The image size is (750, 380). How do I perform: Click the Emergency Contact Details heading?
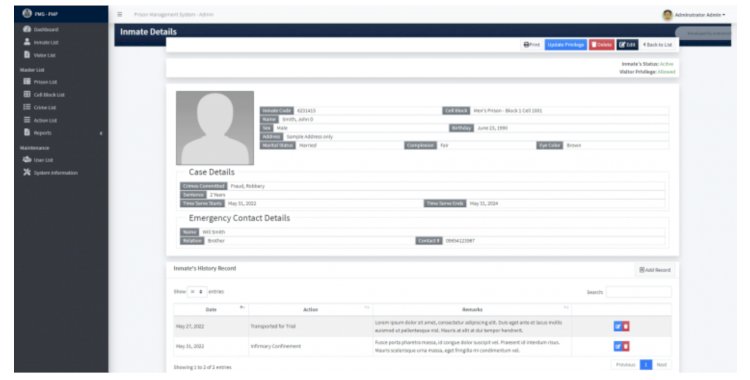pos(239,218)
